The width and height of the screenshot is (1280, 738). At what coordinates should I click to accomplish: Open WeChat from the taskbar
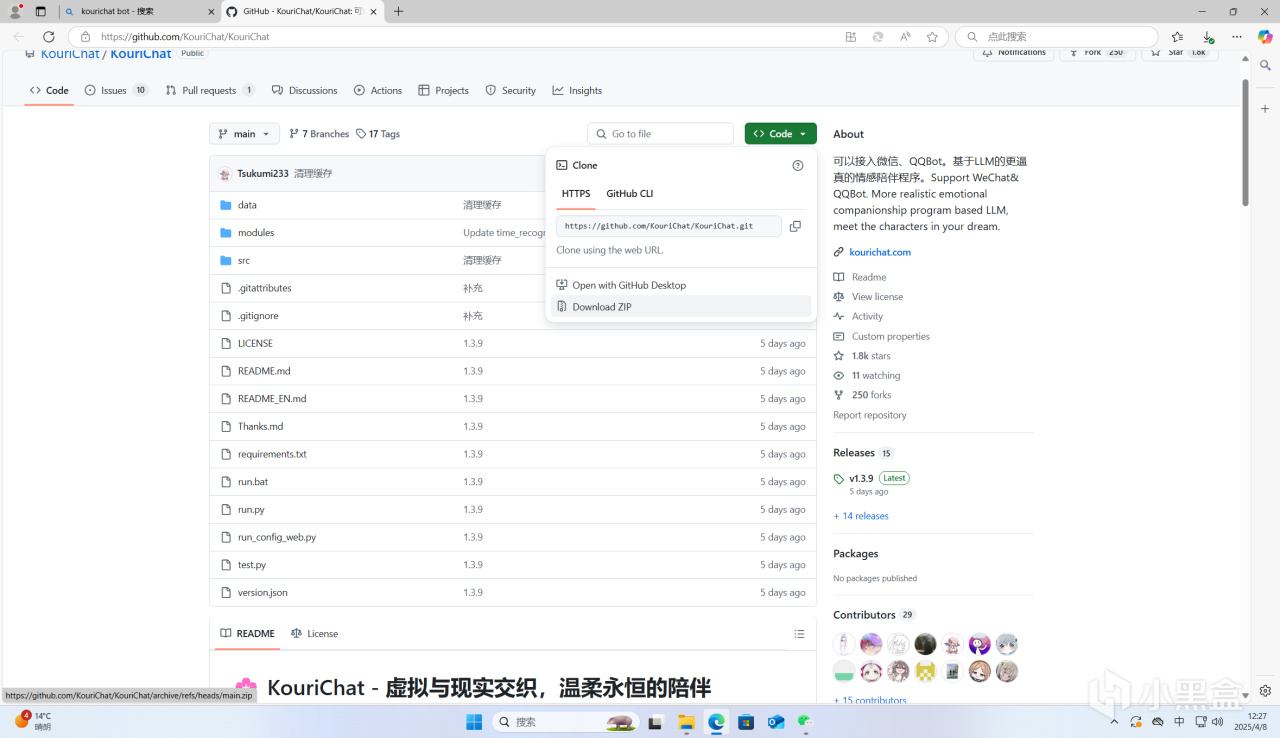click(806, 722)
